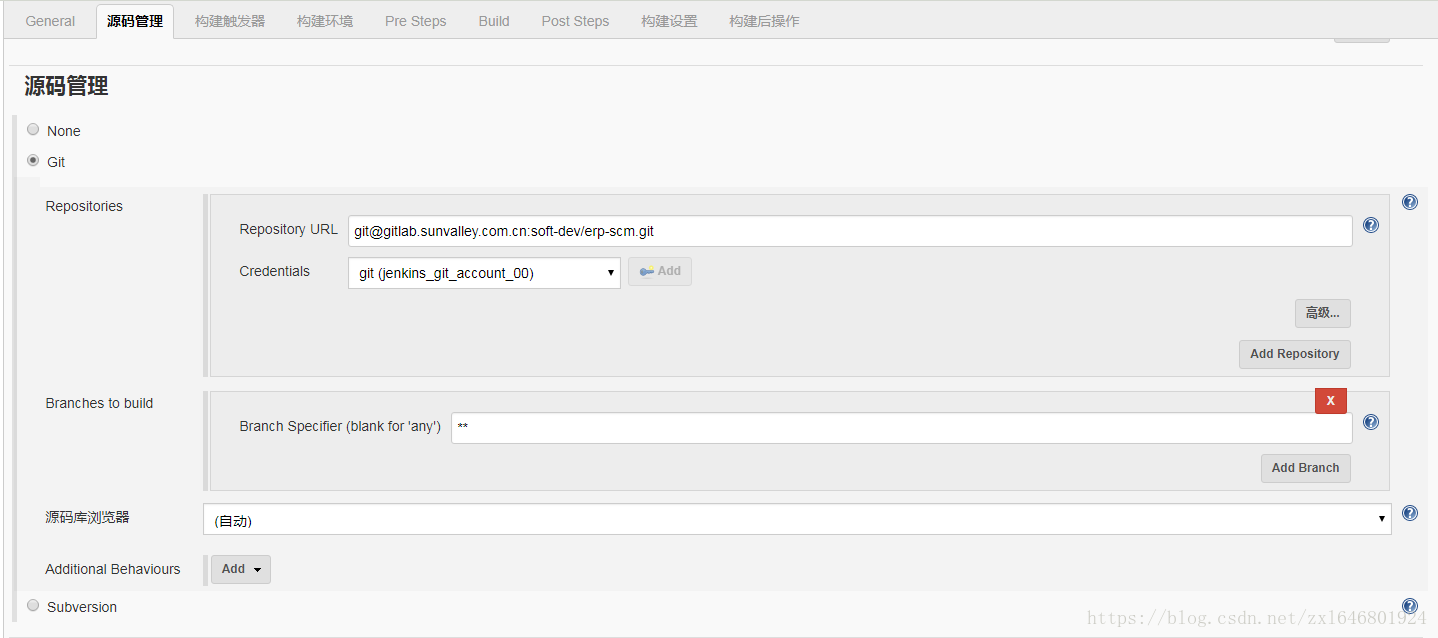Select the Git source control option
The width and height of the screenshot is (1438, 638).
pos(33,160)
